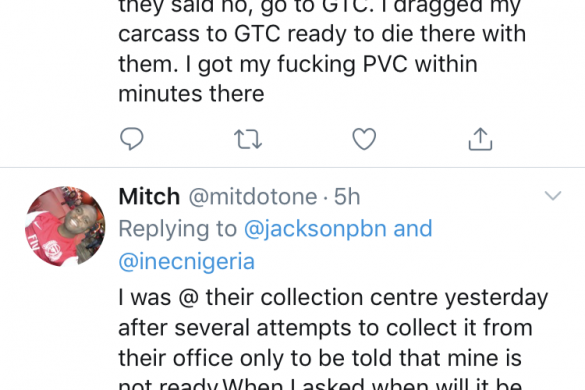The height and width of the screenshot is (390, 585).
Task: Open Mitch's tweet about the collection centre
Action: click(x=333, y=339)
